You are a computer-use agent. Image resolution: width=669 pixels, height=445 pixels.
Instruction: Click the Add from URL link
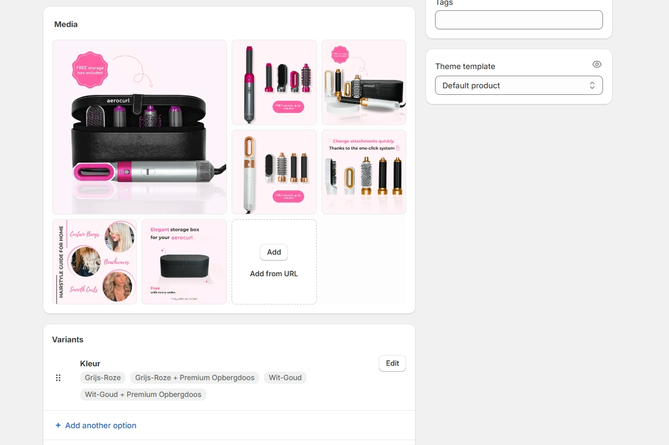click(x=274, y=274)
